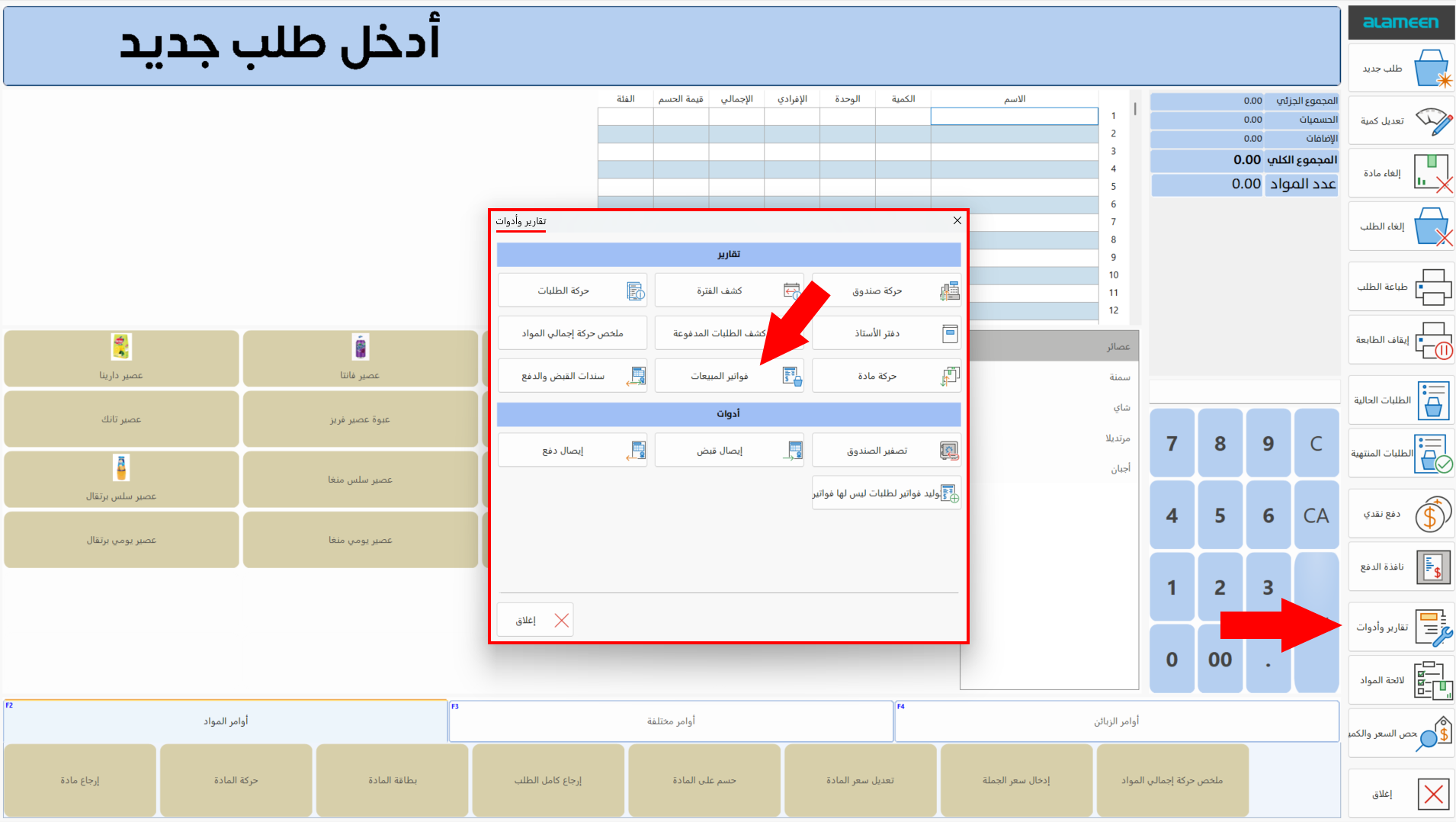Click the بطاقة المادة command button
The height and width of the screenshot is (822, 1456).
(x=393, y=780)
